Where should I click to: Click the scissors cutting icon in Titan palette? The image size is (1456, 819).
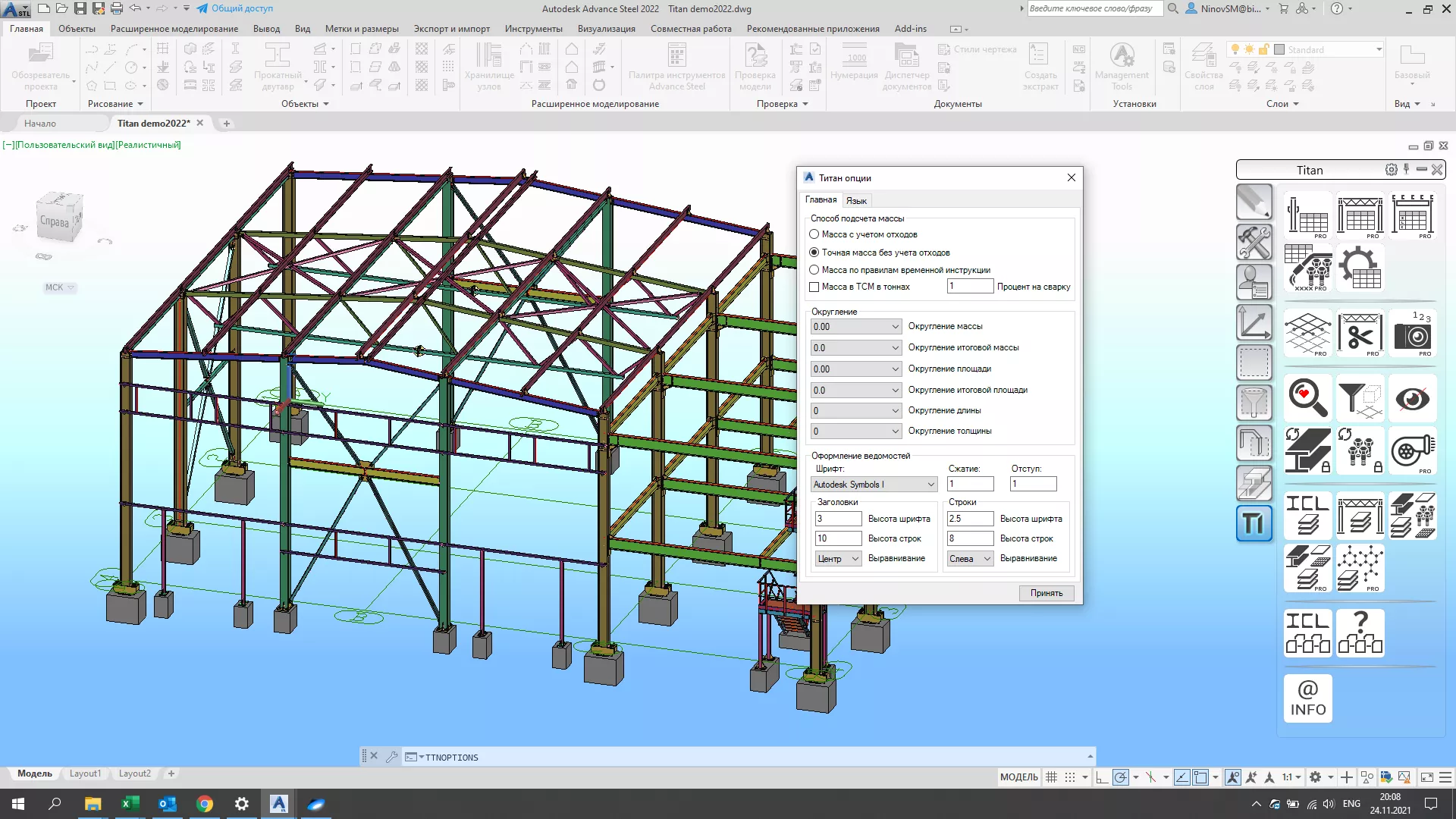[x=1360, y=334]
